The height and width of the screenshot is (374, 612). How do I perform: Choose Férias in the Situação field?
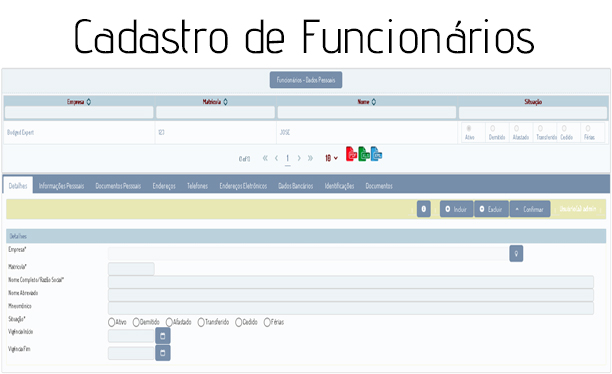click(x=267, y=322)
